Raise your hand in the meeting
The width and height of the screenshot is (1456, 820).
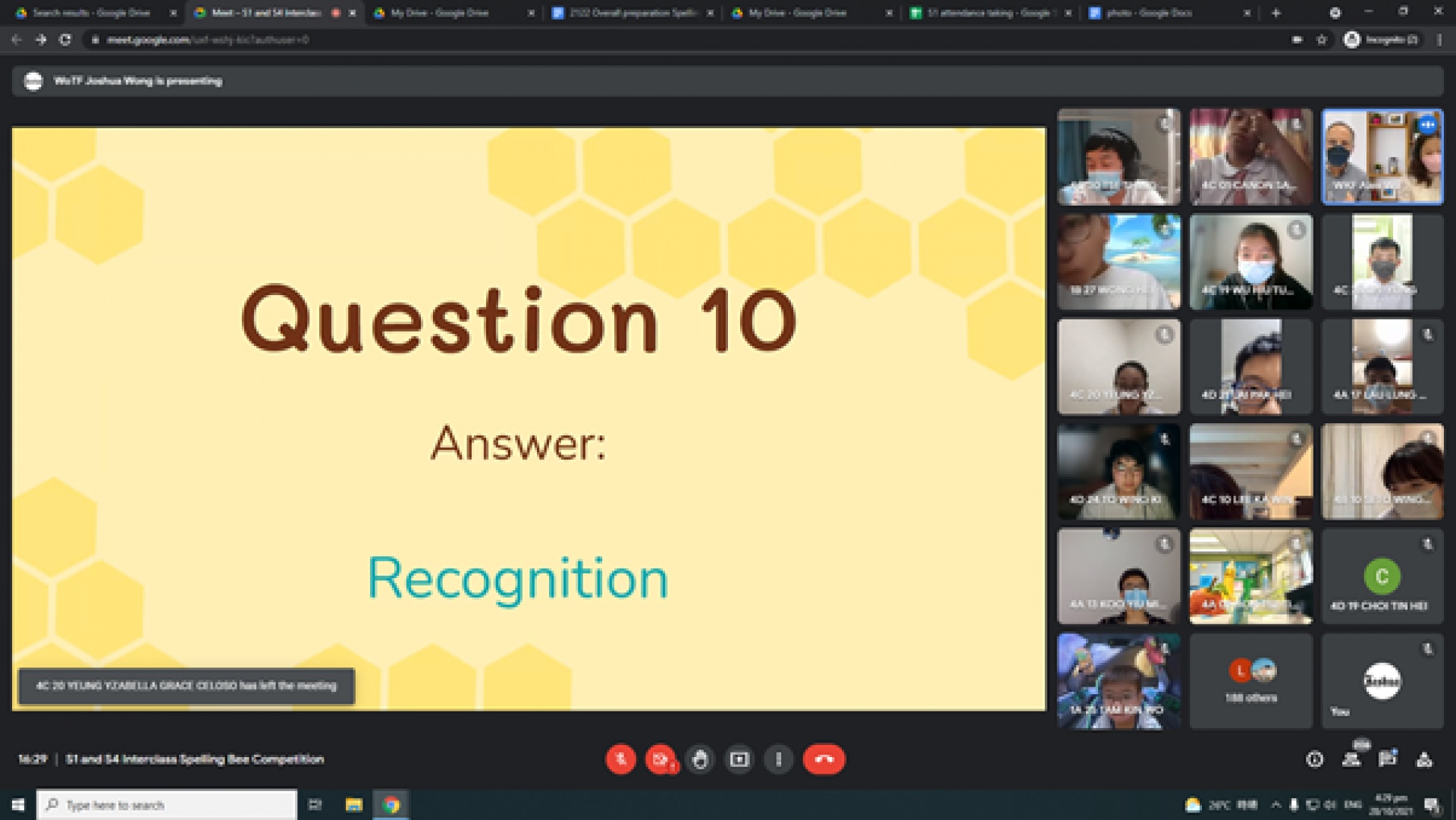coord(700,759)
